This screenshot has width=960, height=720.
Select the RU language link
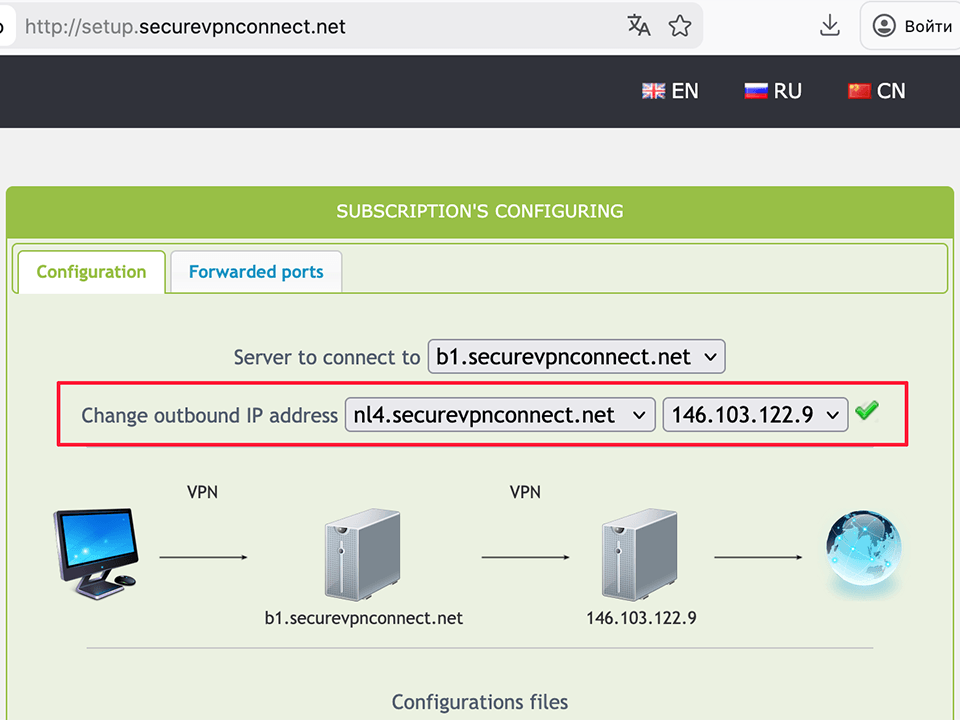(786, 90)
